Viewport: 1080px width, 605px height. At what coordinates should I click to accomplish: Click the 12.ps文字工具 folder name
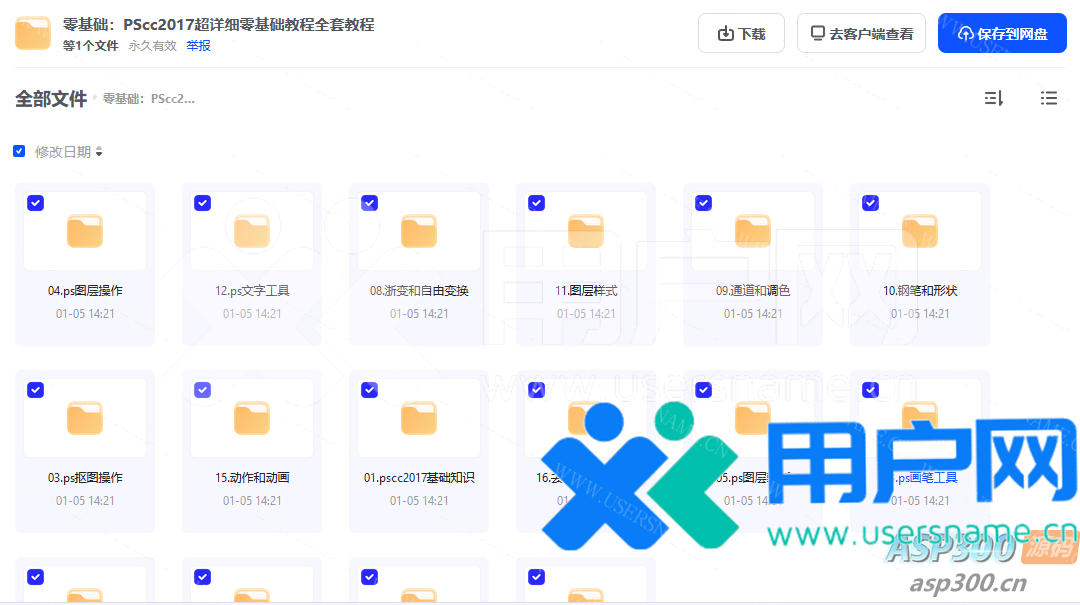tap(252, 291)
